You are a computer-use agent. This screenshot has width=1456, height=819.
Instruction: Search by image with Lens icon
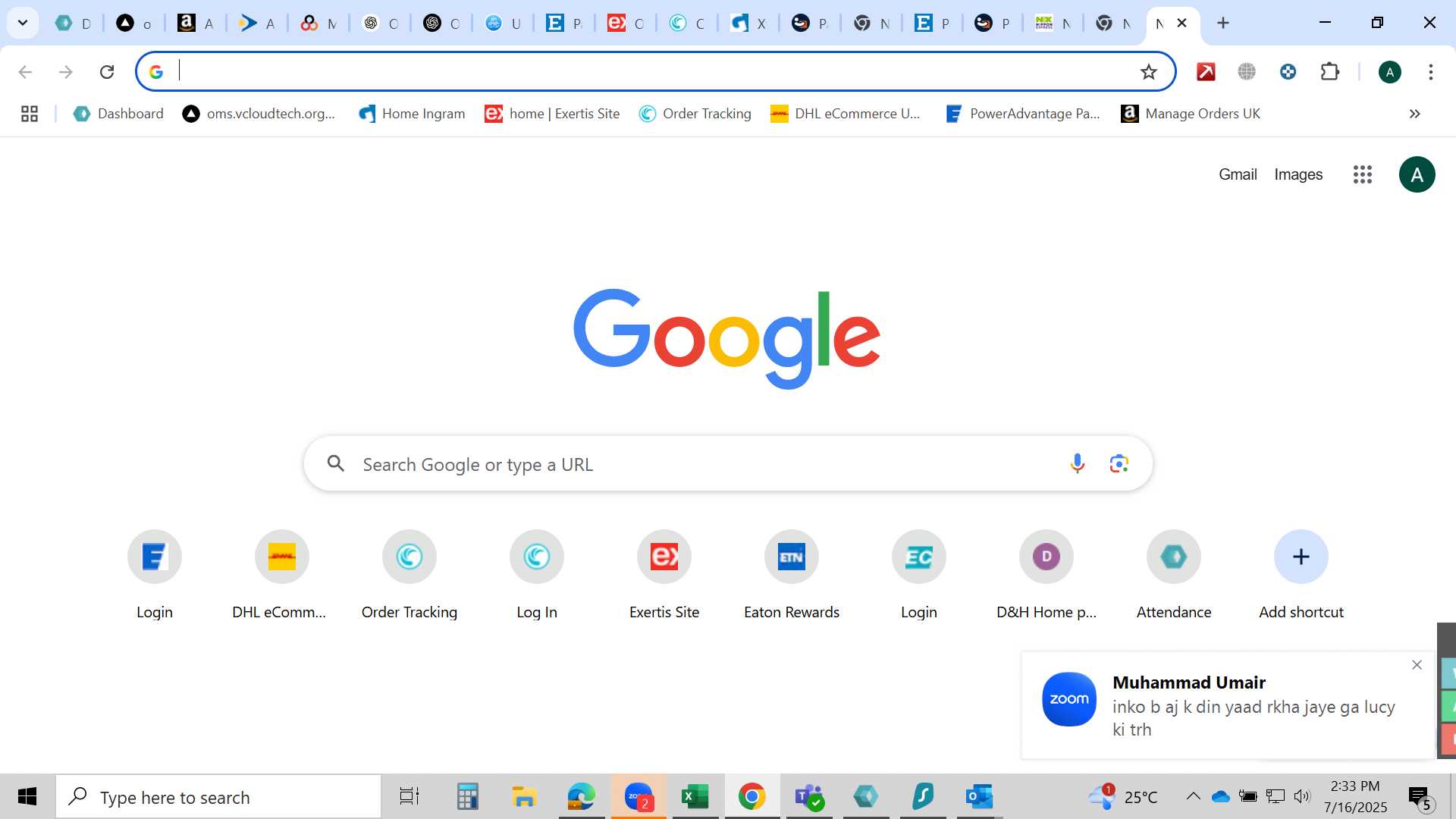1119,463
